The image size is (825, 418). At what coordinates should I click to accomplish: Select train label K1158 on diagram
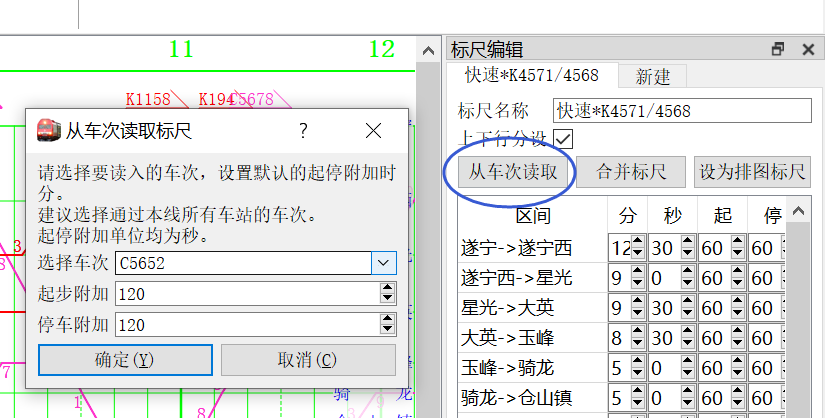pyautogui.click(x=148, y=99)
